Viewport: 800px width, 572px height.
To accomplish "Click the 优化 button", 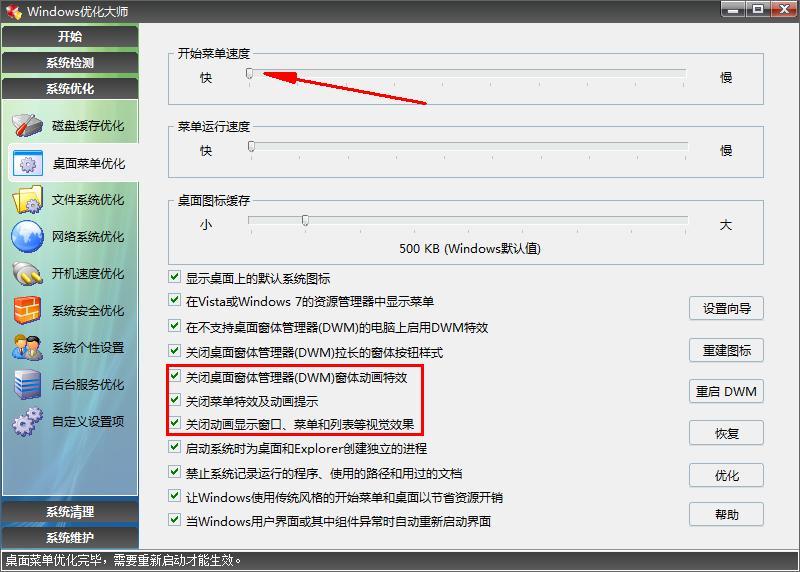I will point(726,475).
